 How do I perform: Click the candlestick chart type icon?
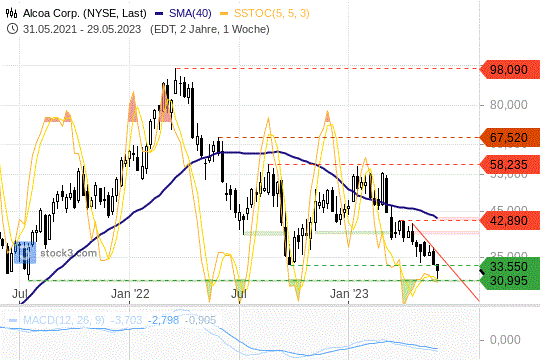tap(11, 13)
